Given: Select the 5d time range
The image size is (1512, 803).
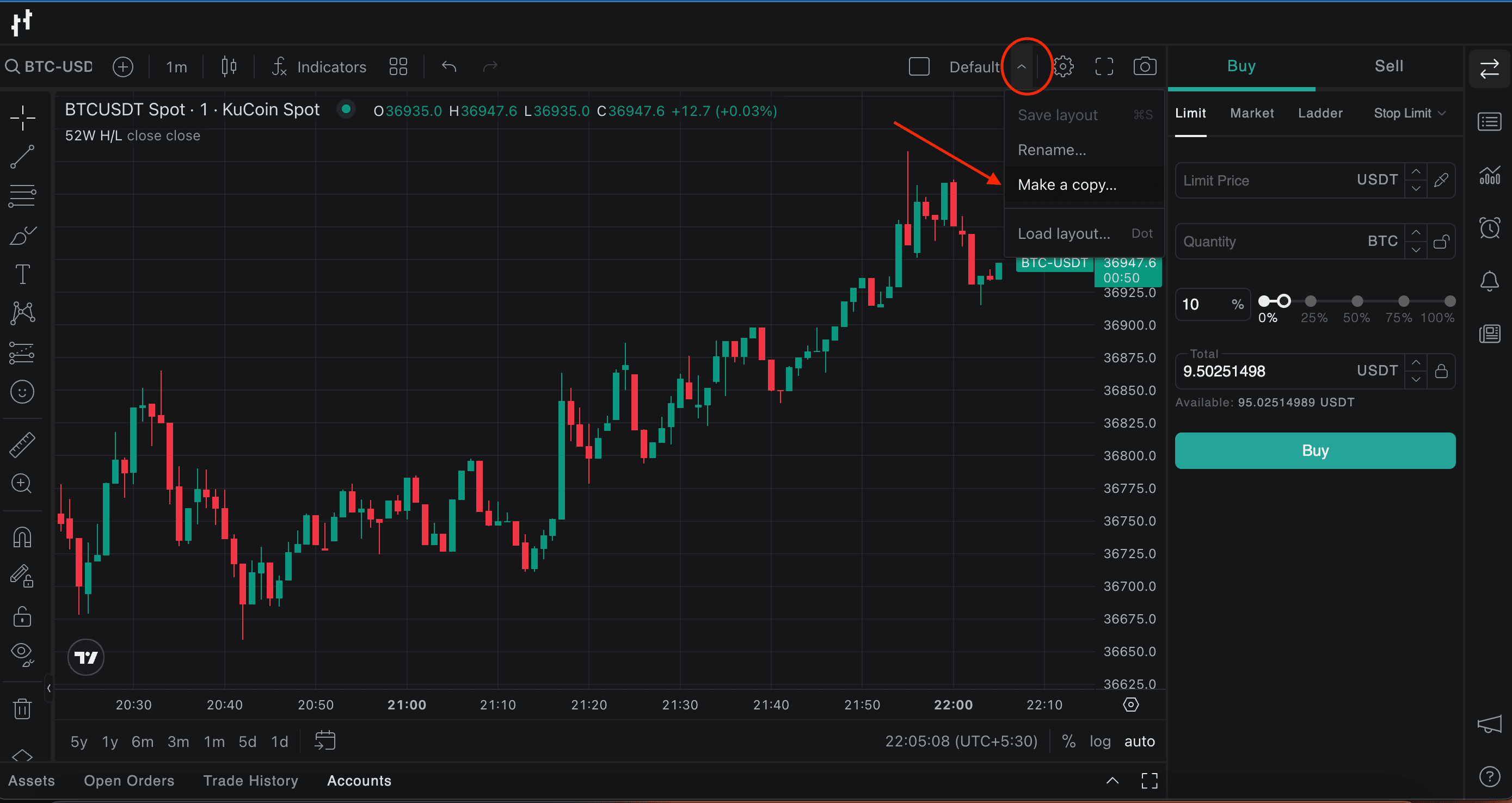Looking at the screenshot, I should (x=247, y=742).
